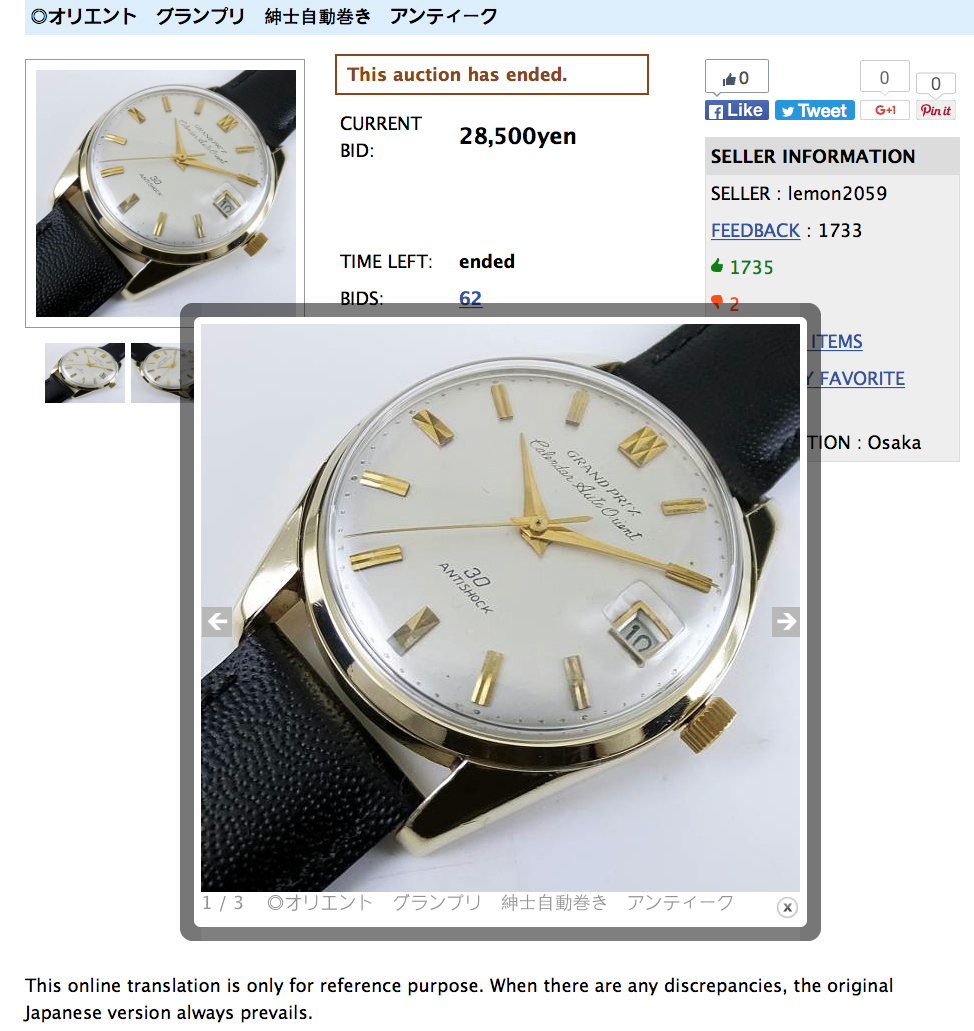
Task: Close the image lightbox with the X
Action: 787,907
